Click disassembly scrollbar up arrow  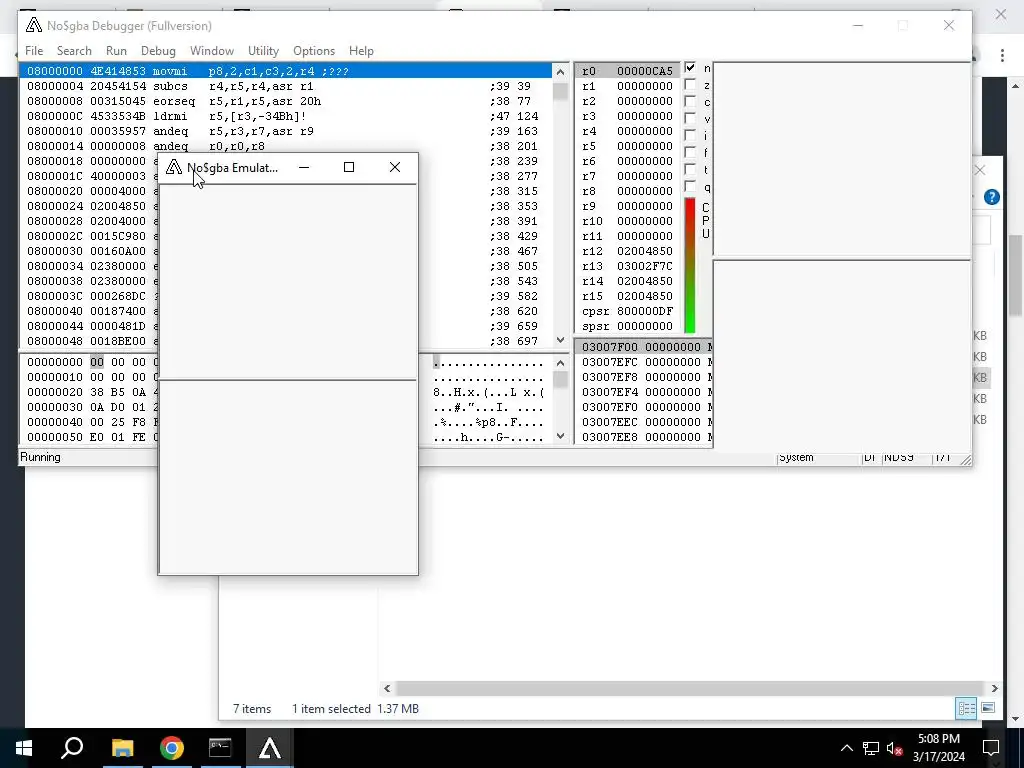[560, 71]
